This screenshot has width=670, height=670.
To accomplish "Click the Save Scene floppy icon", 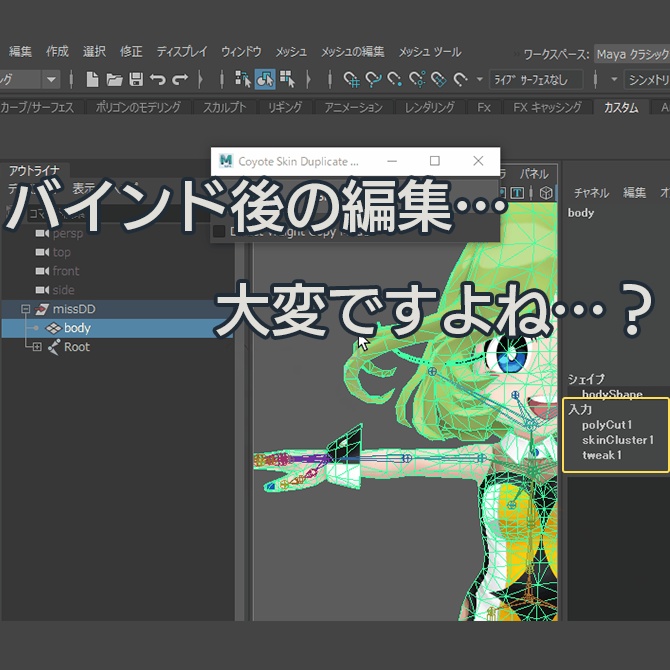I will coord(136,79).
